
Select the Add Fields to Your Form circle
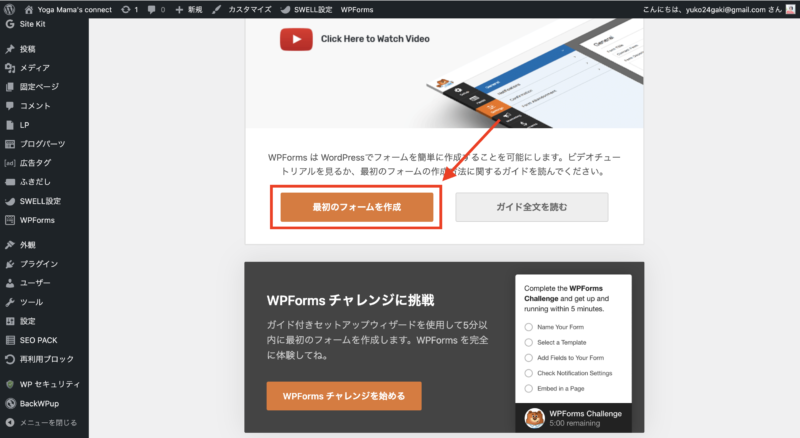(x=529, y=358)
